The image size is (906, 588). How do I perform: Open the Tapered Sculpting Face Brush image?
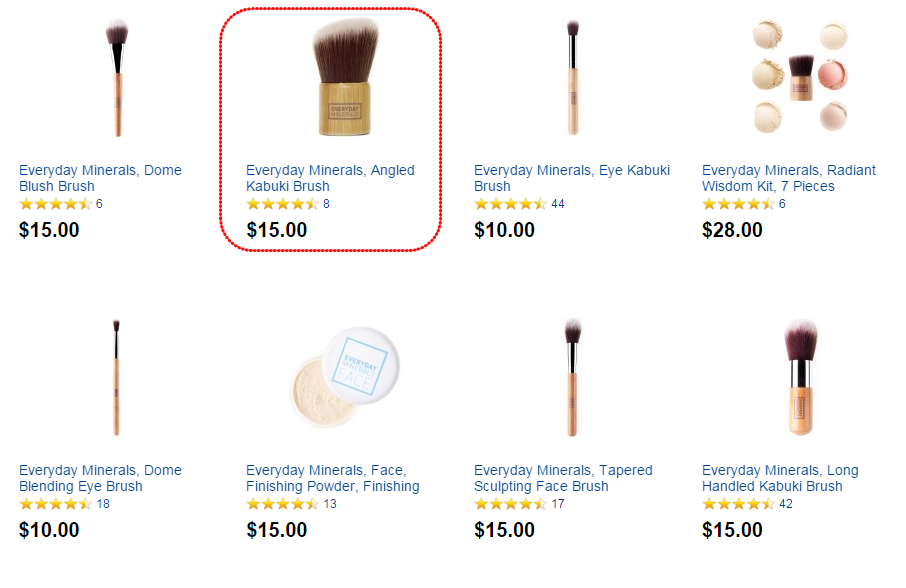(572, 377)
